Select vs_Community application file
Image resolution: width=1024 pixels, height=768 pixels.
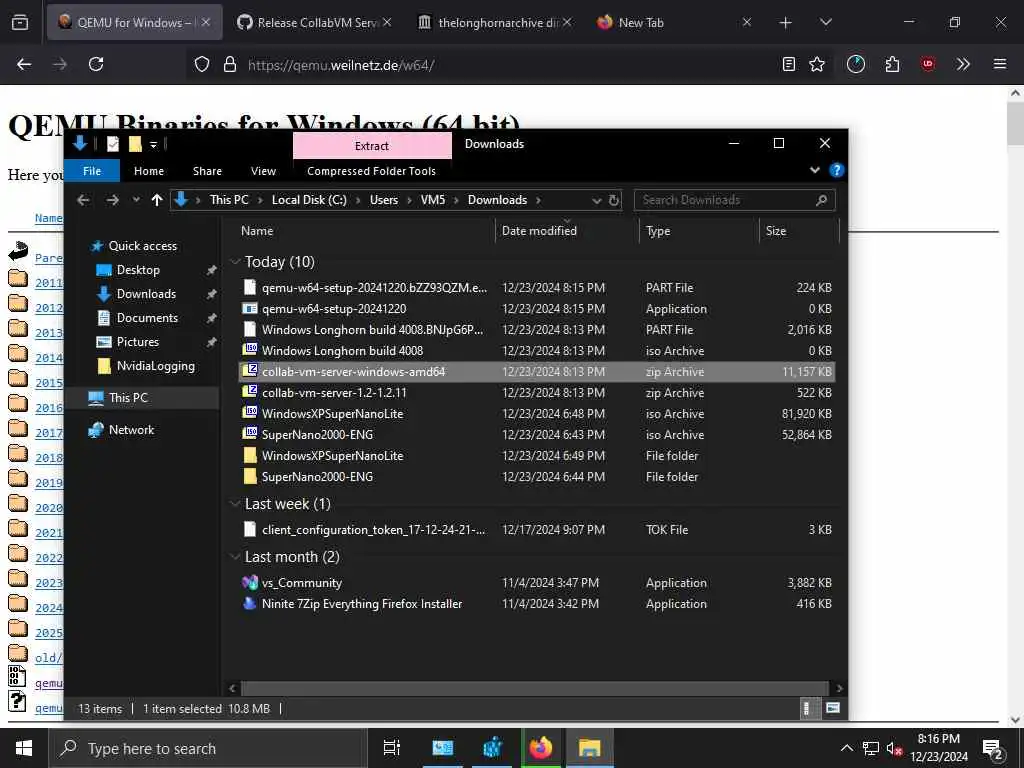click(536, 583)
